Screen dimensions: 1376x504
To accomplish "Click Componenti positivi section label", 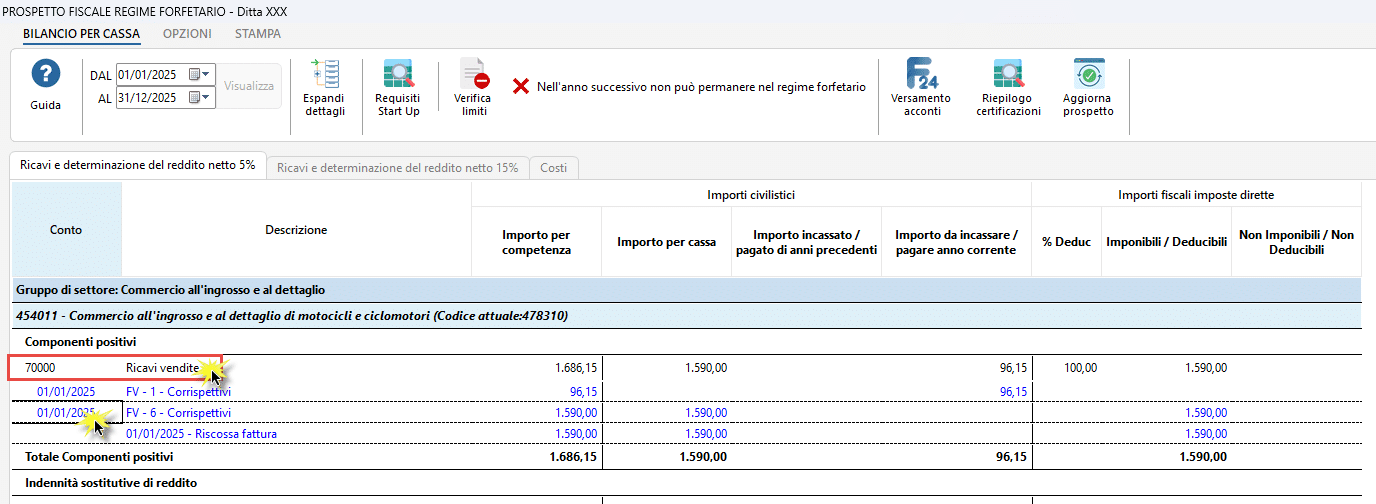I will [x=82, y=342].
